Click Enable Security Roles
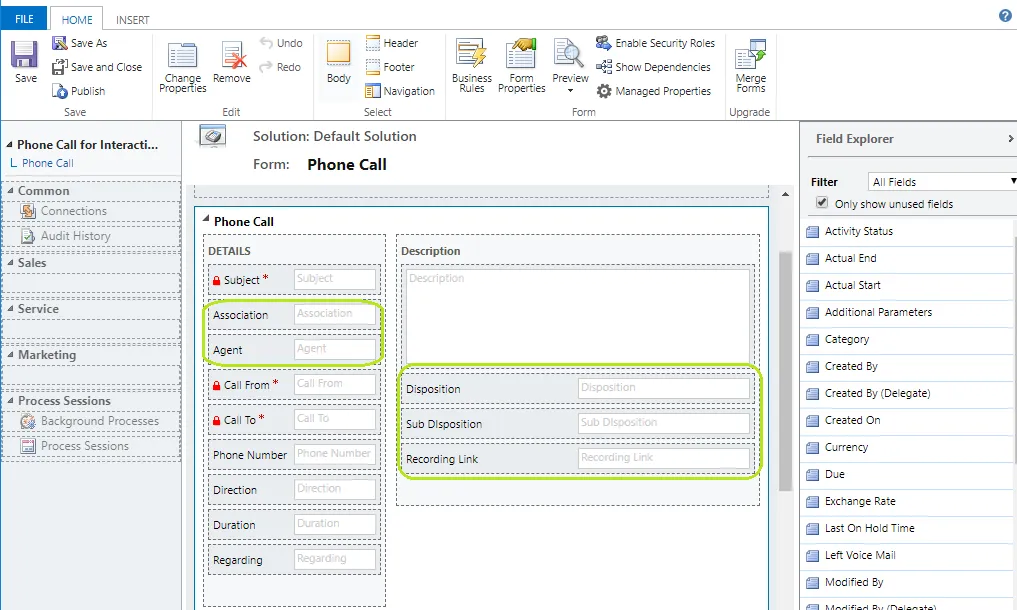Screen dimensions: 1017x610 [x=655, y=43]
